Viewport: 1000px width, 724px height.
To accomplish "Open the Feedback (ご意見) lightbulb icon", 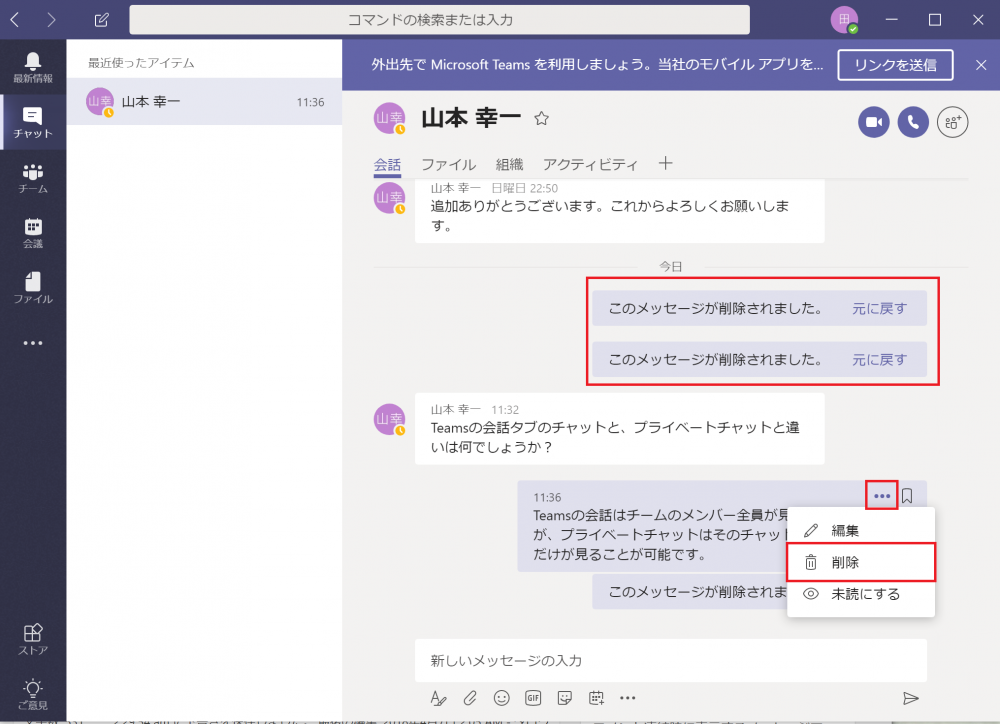I will pos(33,694).
